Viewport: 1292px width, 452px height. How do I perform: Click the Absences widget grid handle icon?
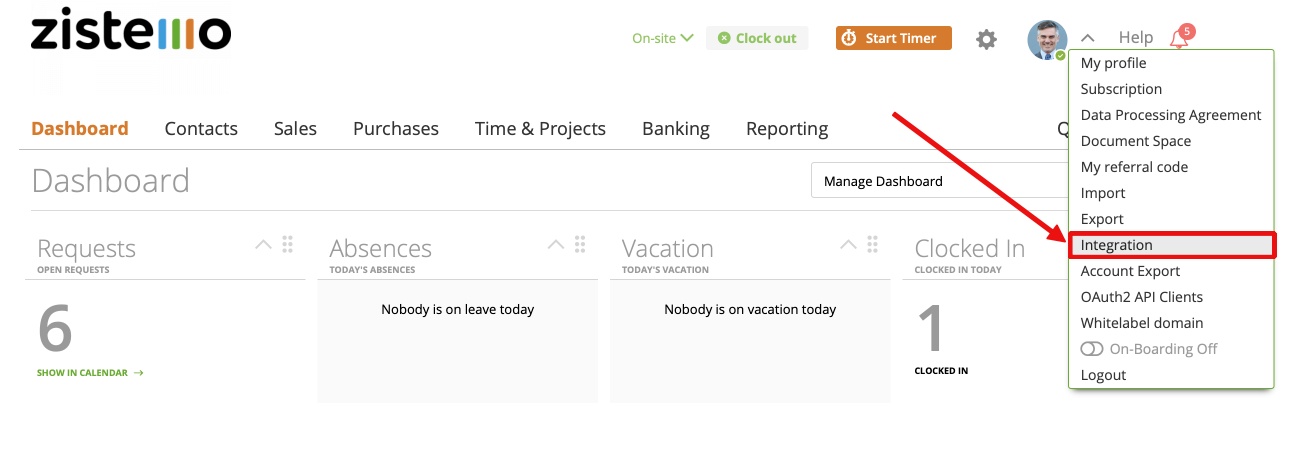[x=580, y=244]
